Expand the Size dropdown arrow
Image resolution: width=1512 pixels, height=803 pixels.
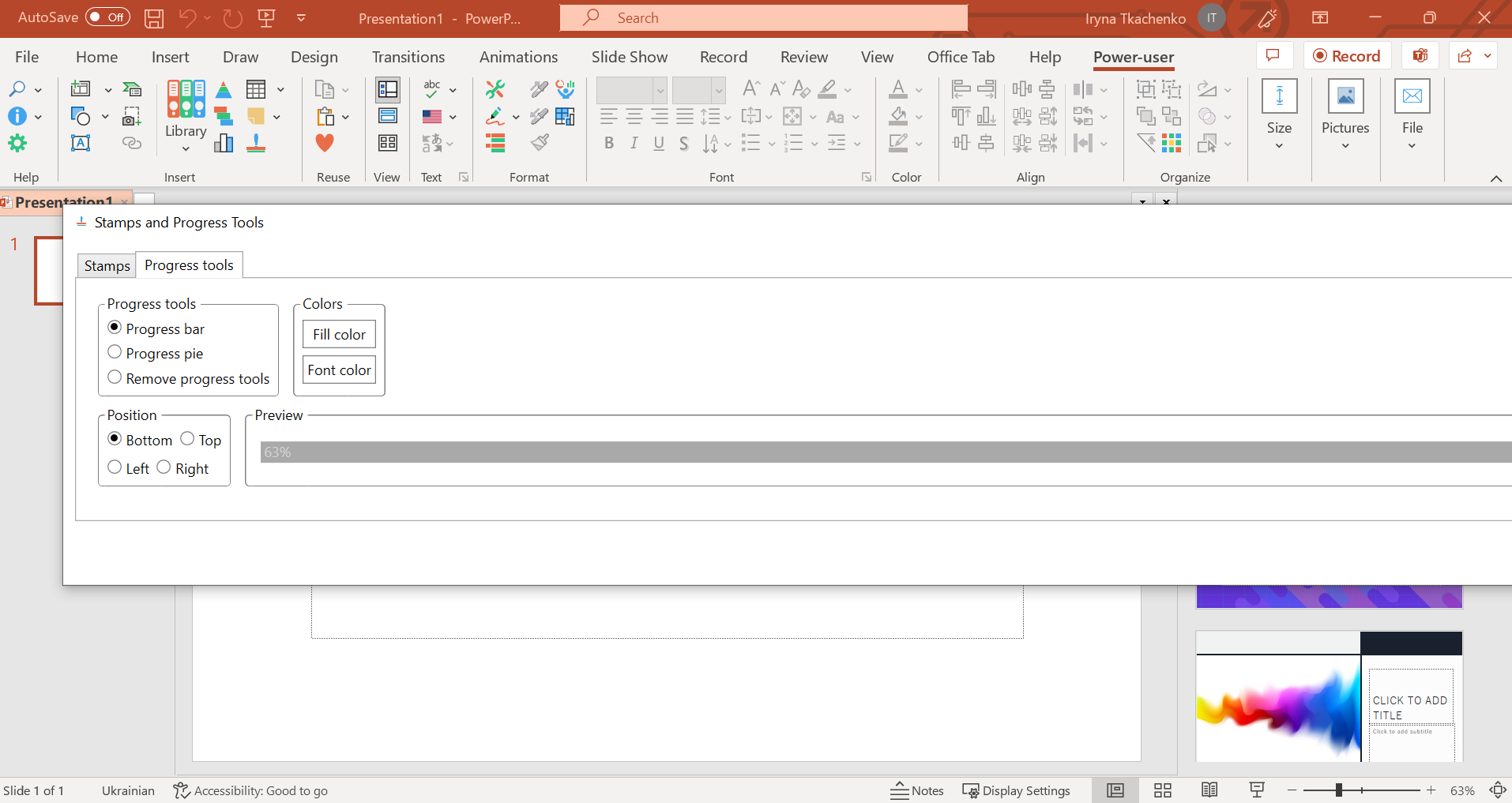(x=1279, y=146)
